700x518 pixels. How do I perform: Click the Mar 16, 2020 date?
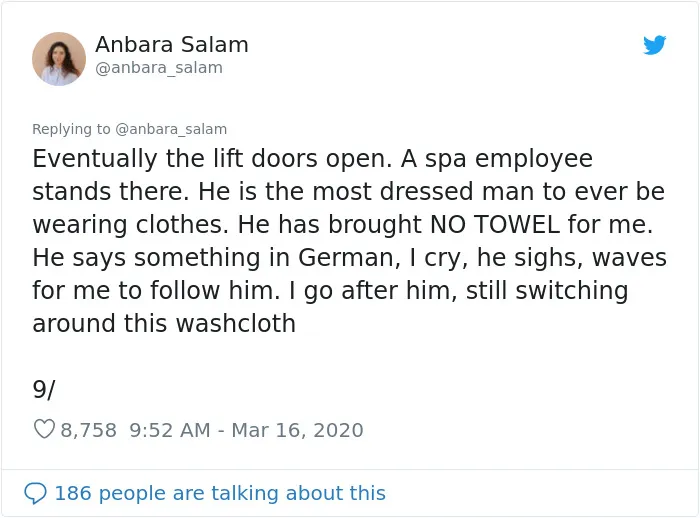coord(297,430)
